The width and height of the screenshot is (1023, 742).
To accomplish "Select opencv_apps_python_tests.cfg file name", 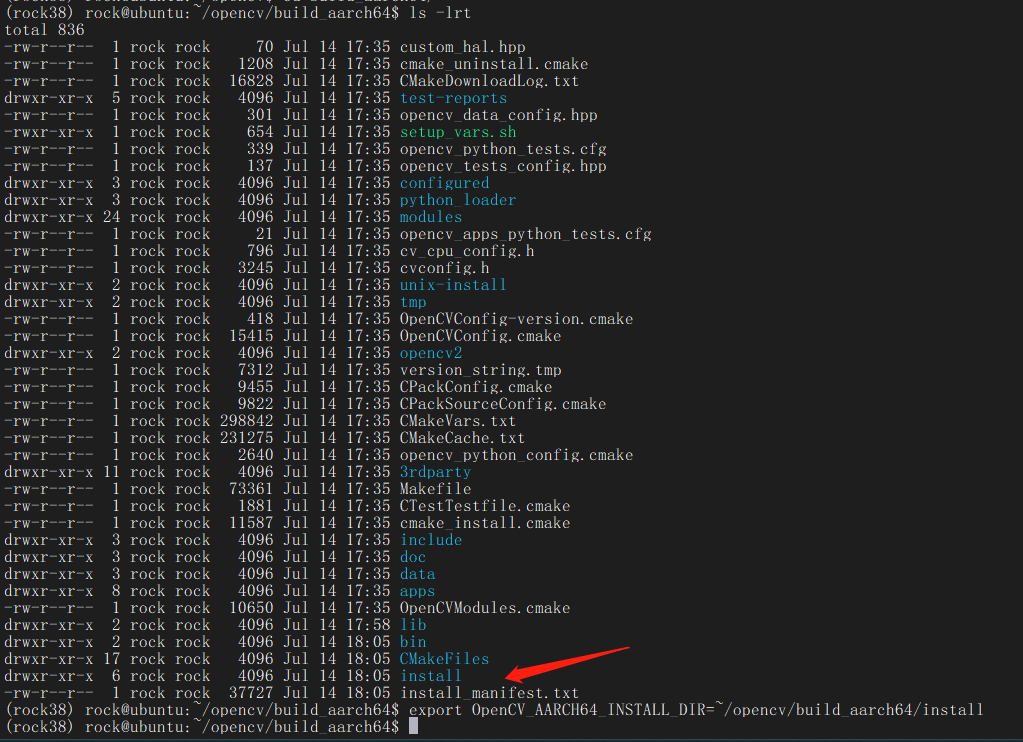I will [x=526, y=234].
